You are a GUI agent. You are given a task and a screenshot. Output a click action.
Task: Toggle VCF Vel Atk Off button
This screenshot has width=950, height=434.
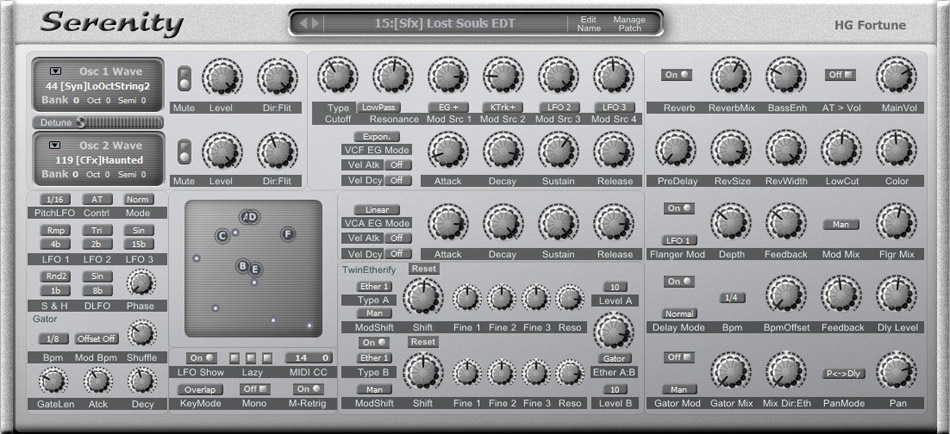(397, 165)
